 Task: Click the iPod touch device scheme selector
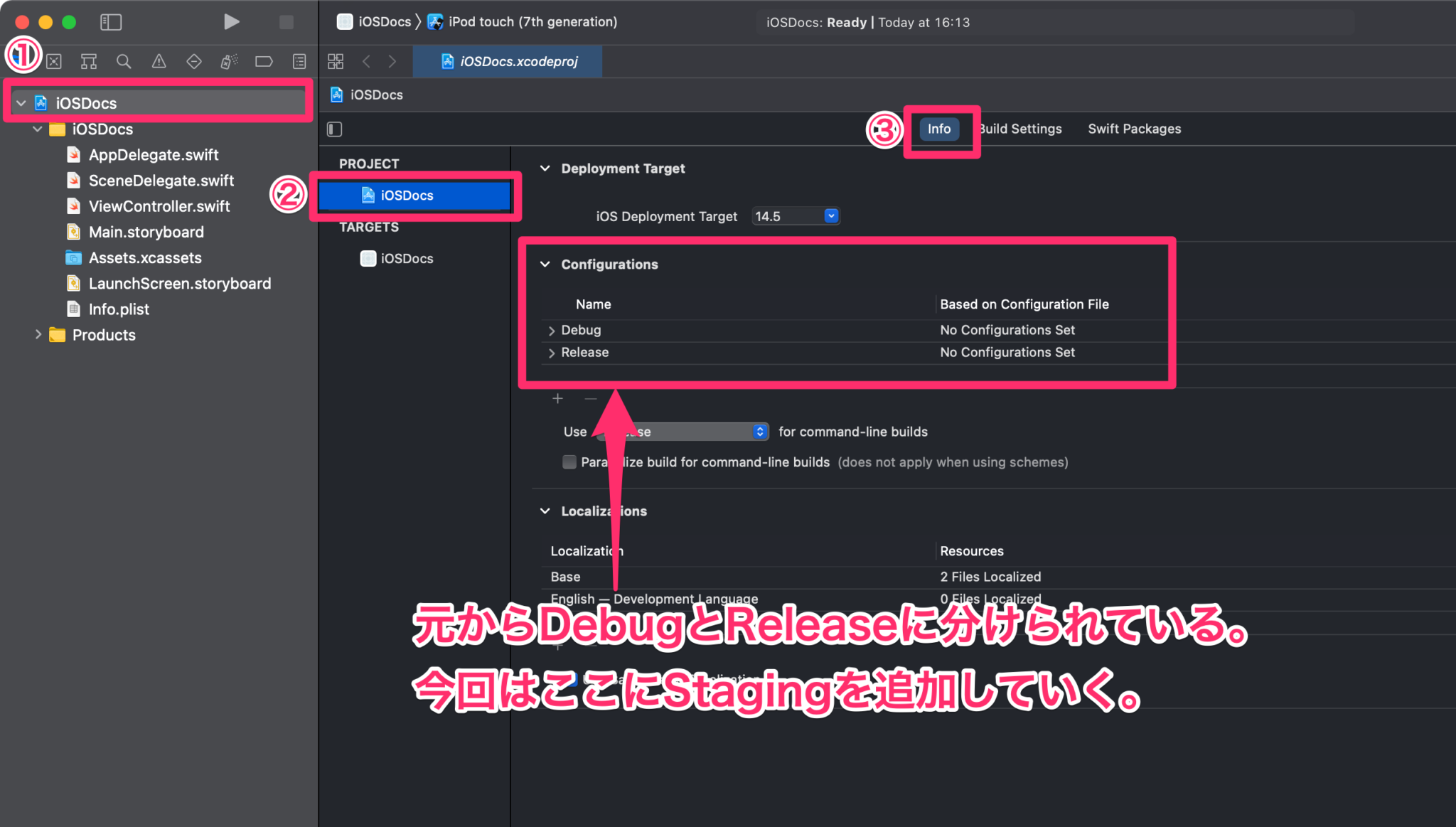[532, 21]
